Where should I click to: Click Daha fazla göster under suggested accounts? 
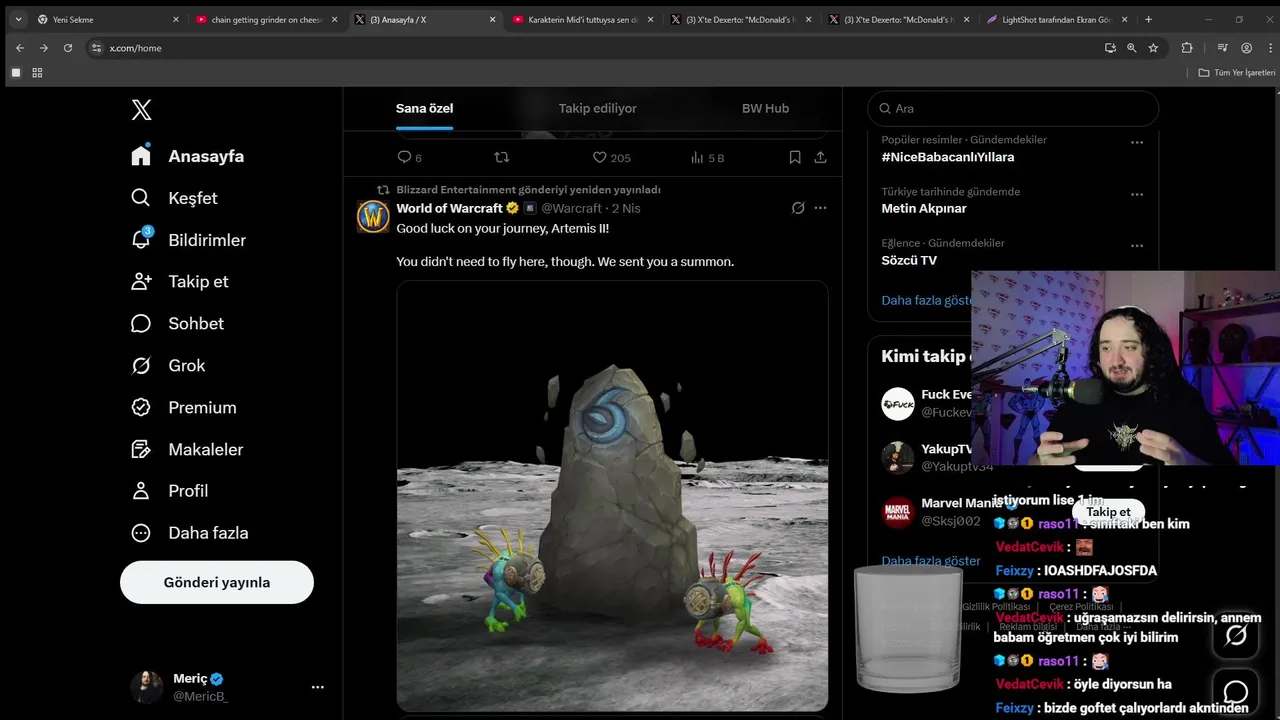931,561
